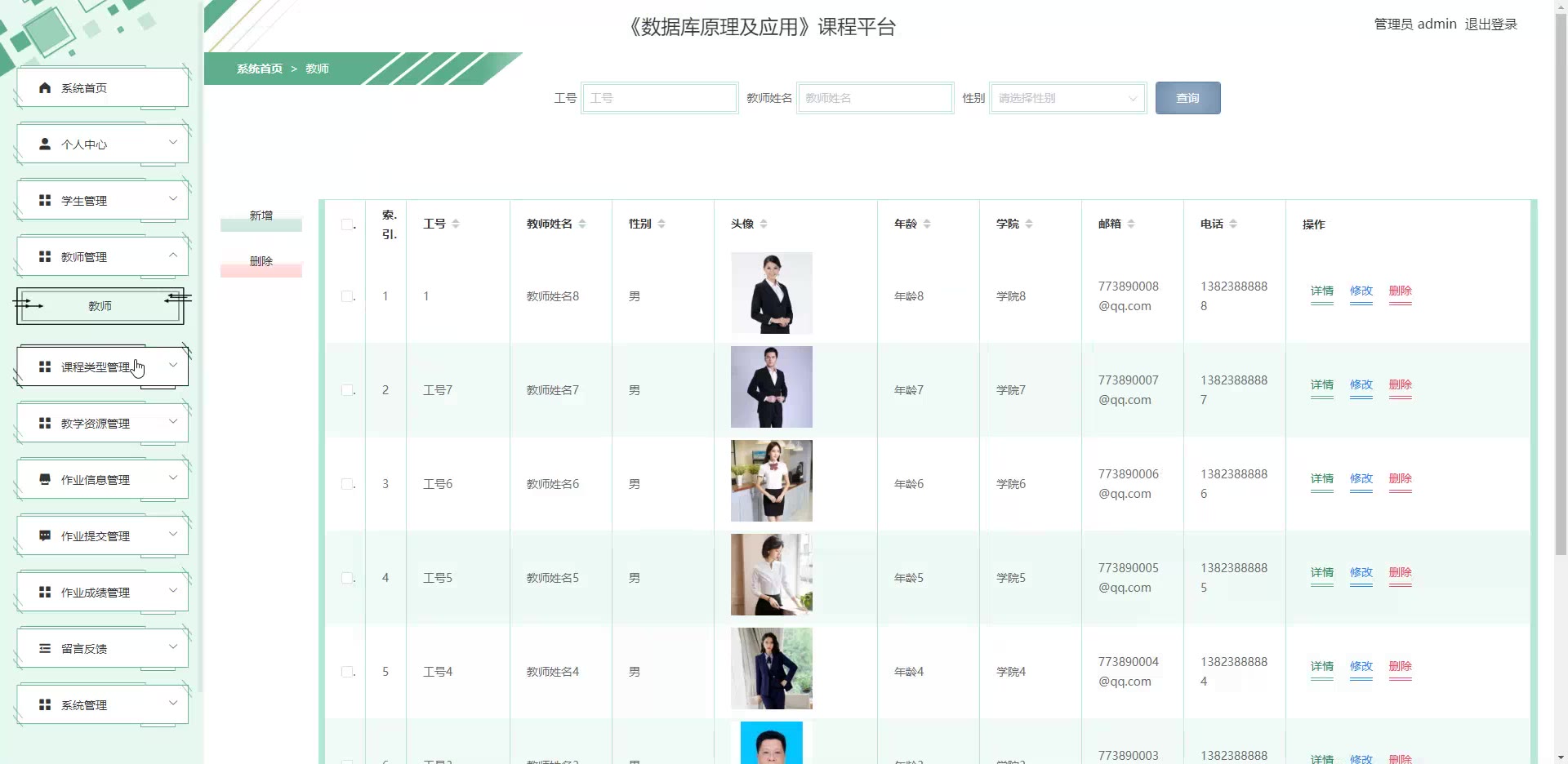Click the 教师姓名 search input field
This screenshot has width=1568, height=764.
[x=875, y=98]
